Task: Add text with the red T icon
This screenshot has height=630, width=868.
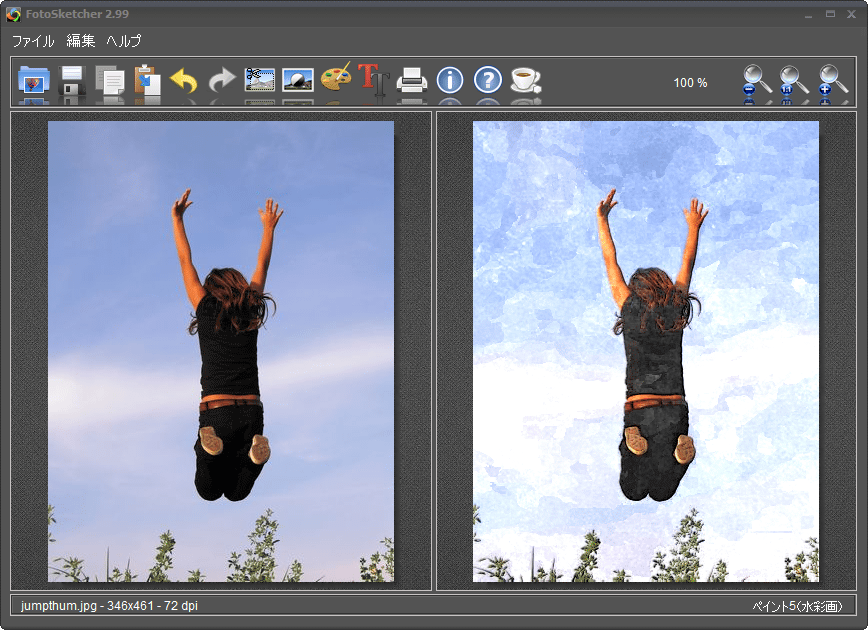Action: (x=374, y=79)
